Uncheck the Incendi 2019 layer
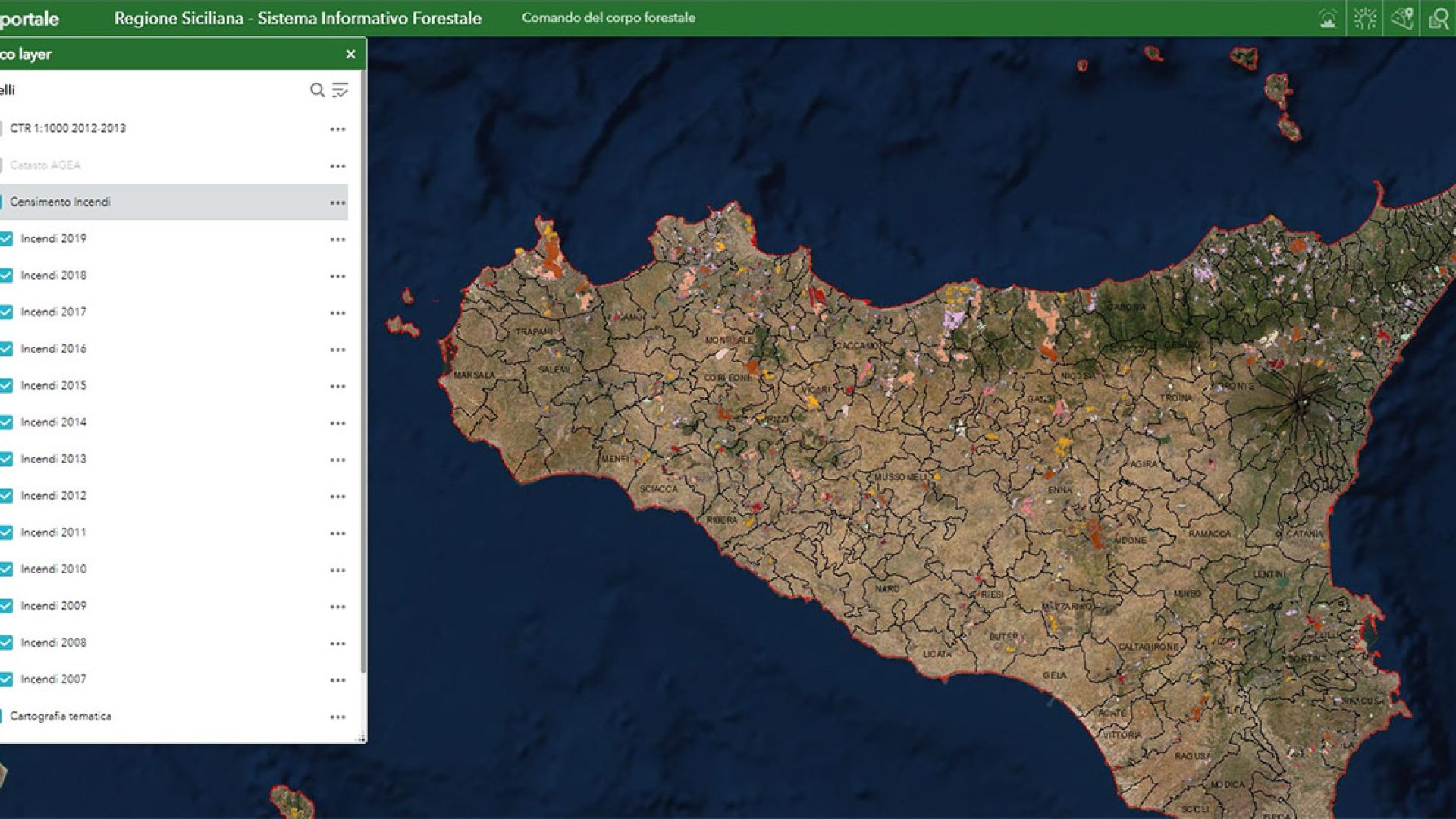The width and height of the screenshot is (1456, 819). click(x=6, y=239)
